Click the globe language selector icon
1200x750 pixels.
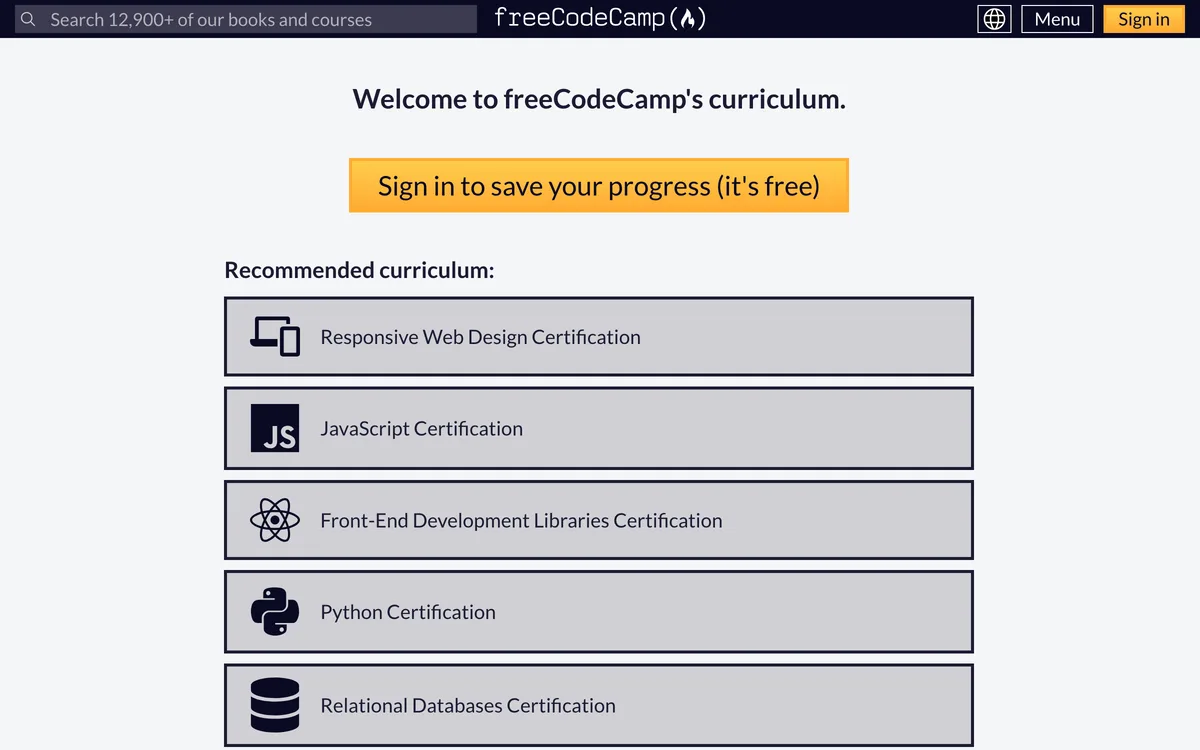pos(995,19)
